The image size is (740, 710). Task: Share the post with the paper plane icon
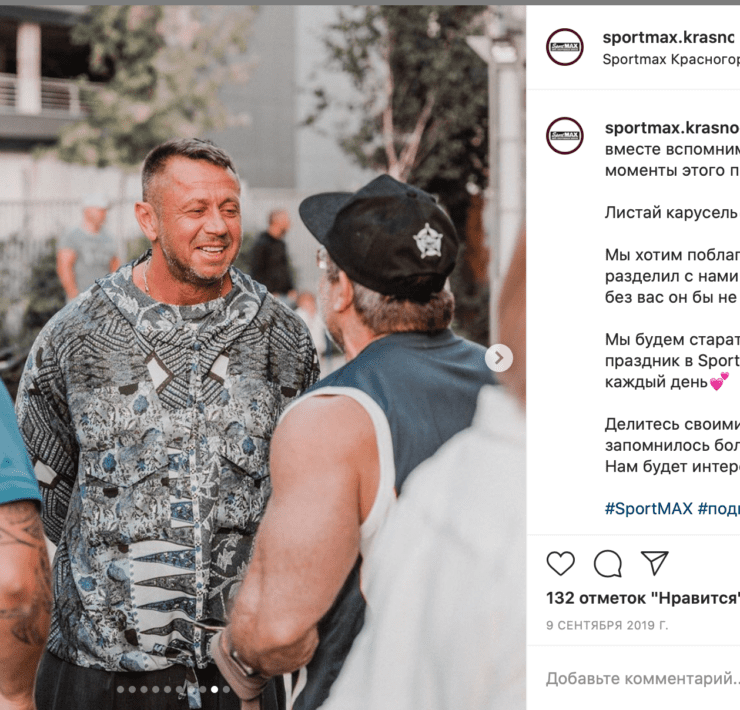[x=655, y=563]
